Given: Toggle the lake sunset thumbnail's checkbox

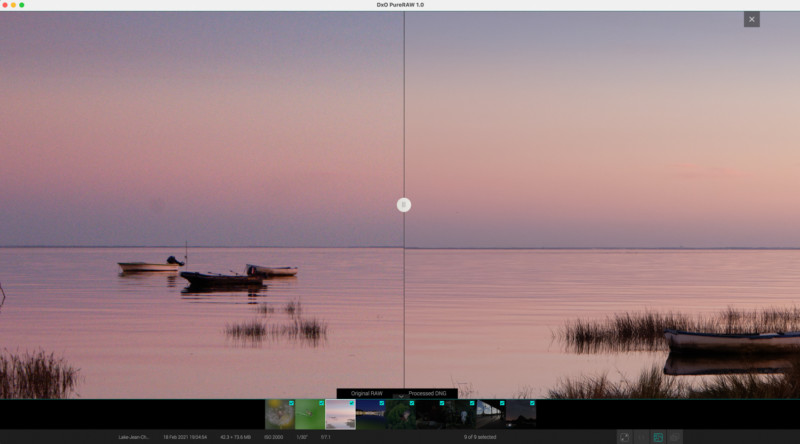Looking at the screenshot, I should point(352,403).
